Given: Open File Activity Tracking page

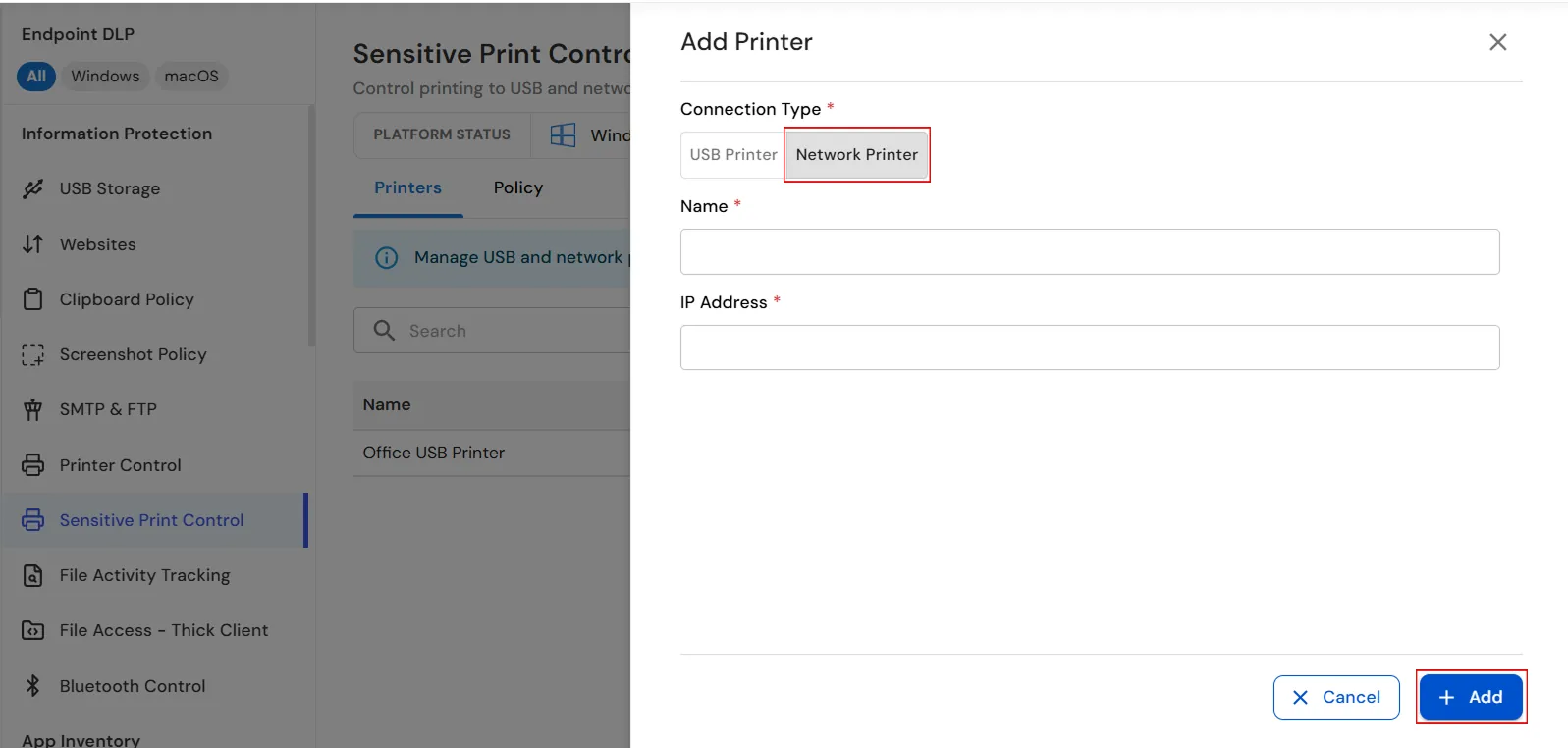Looking at the screenshot, I should click(x=155, y=575).
